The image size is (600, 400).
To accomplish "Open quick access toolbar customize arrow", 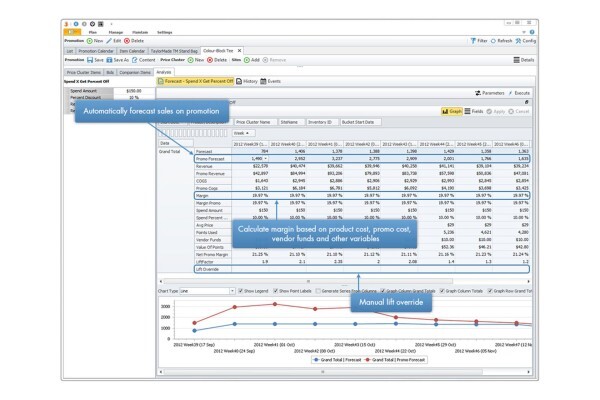I will click(111, 24).
